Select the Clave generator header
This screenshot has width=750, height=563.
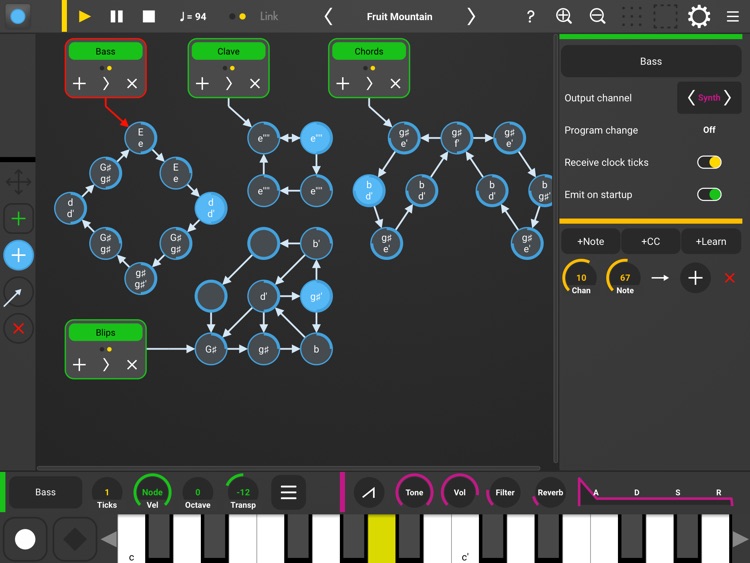pyautogui.click(x=229, y=51)
